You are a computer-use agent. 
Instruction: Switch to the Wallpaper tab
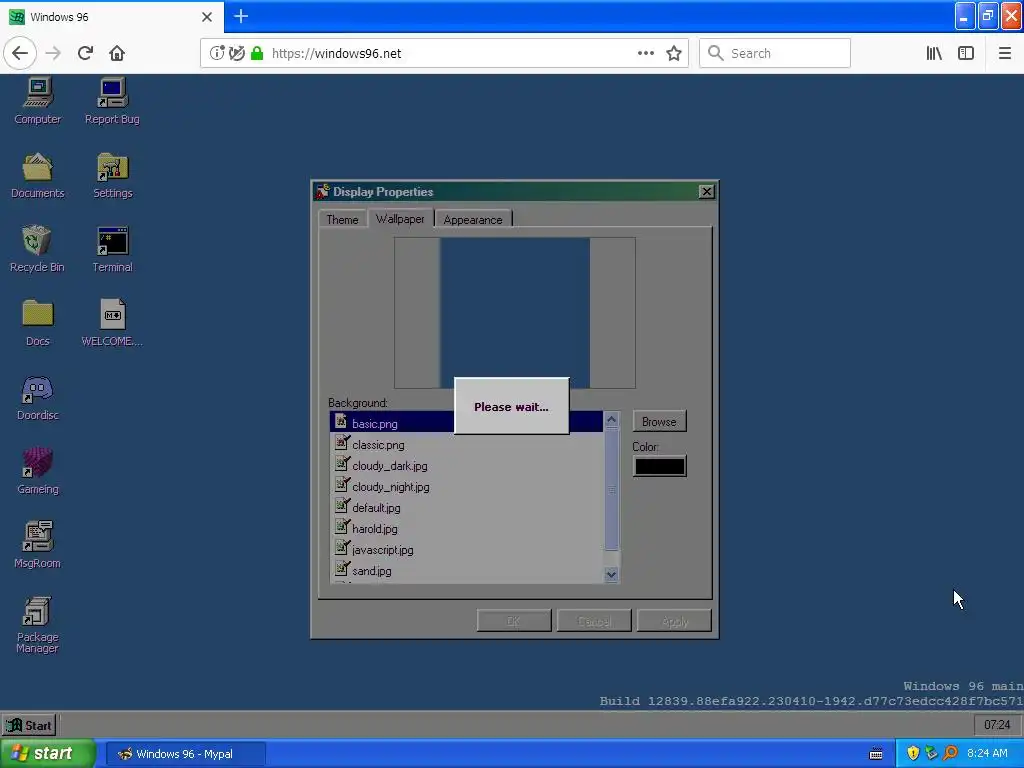coord(400,219)
